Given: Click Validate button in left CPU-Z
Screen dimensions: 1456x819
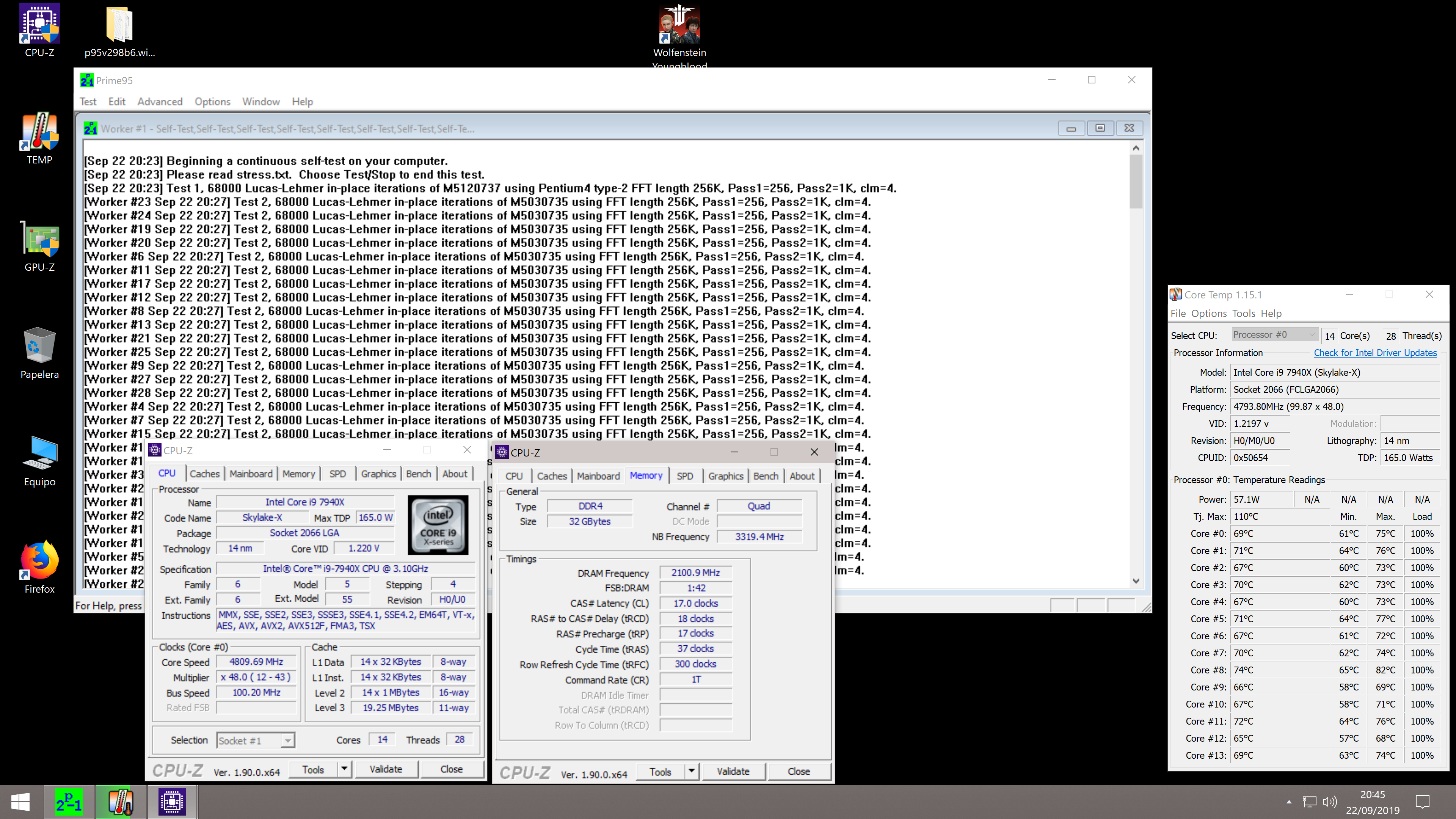Looking at the screenshot, I should (386, 769).
